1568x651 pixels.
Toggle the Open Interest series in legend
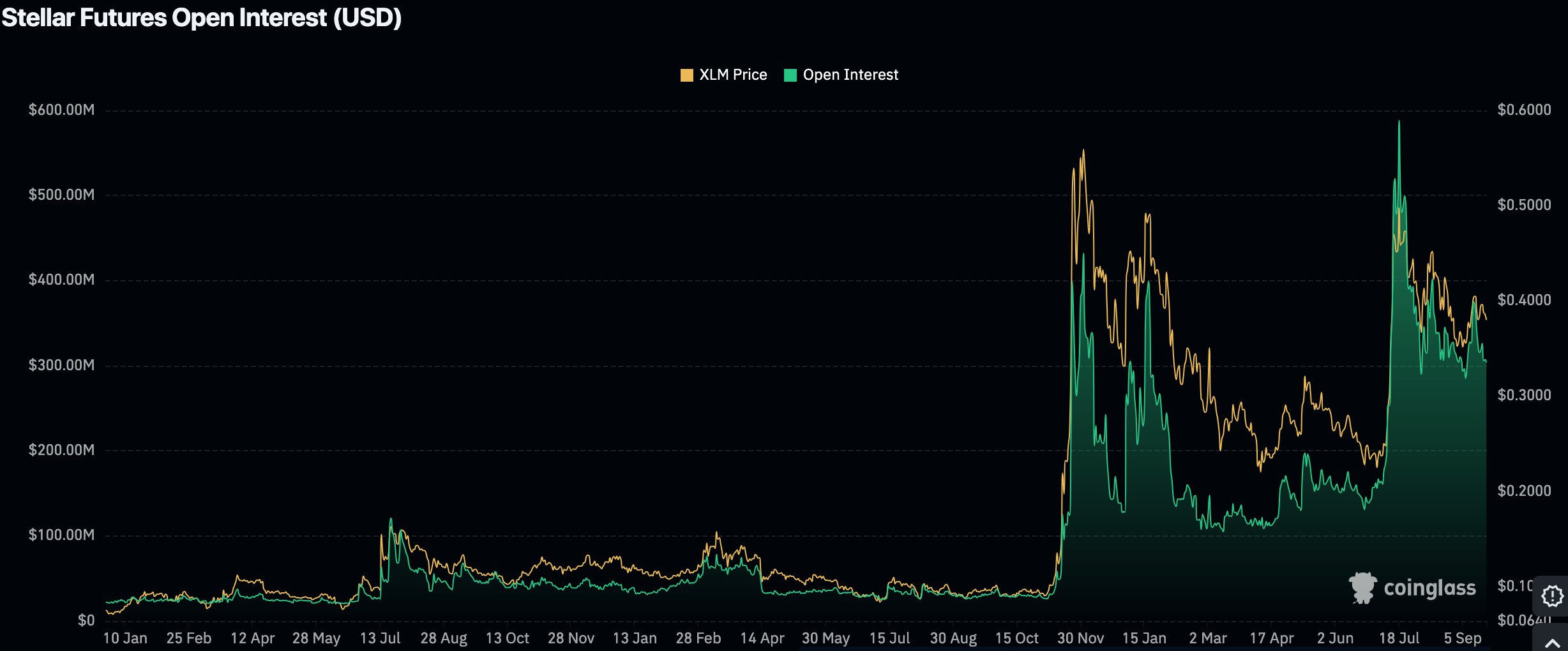(x=850, y=75)
